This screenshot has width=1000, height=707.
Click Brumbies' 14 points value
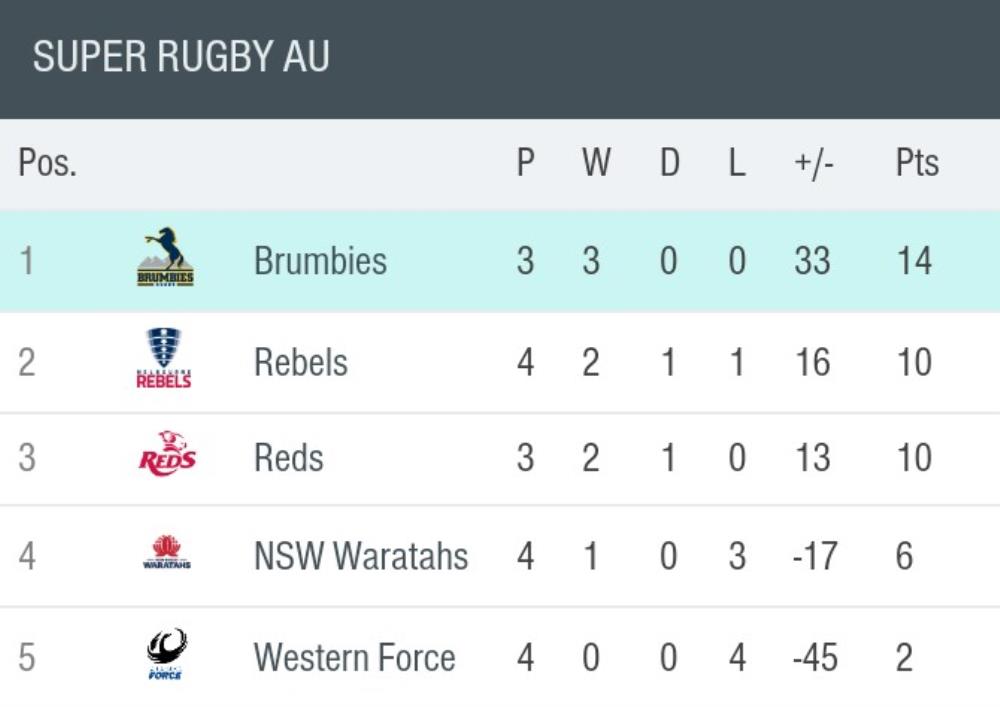point(914,261)
